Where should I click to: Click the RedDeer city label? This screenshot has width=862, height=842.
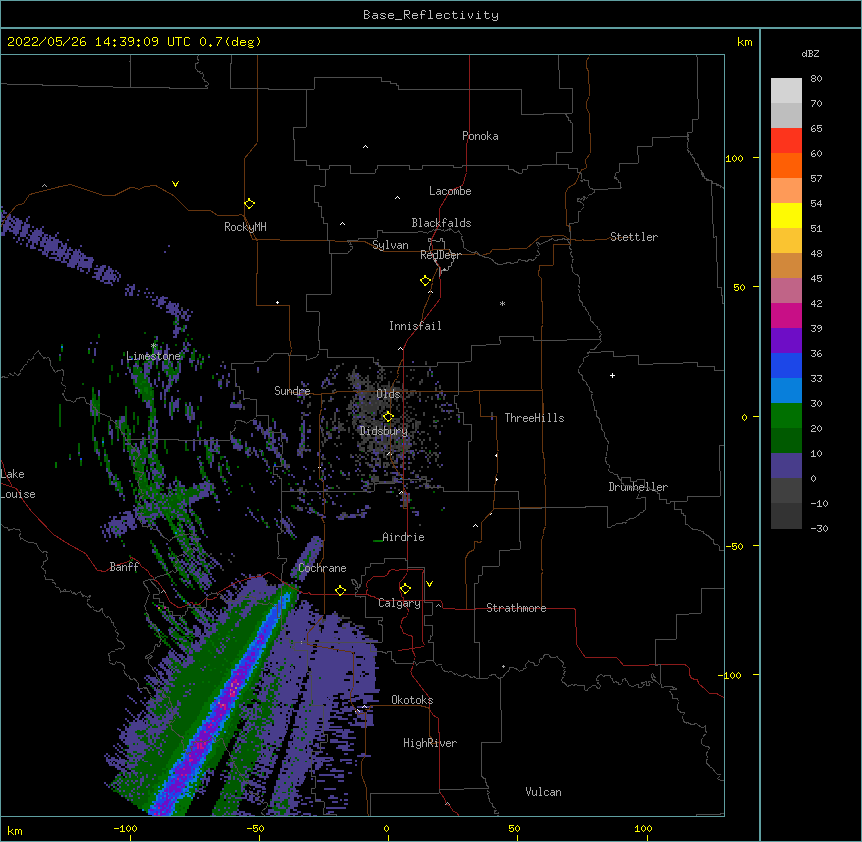[x=440, y=255]
